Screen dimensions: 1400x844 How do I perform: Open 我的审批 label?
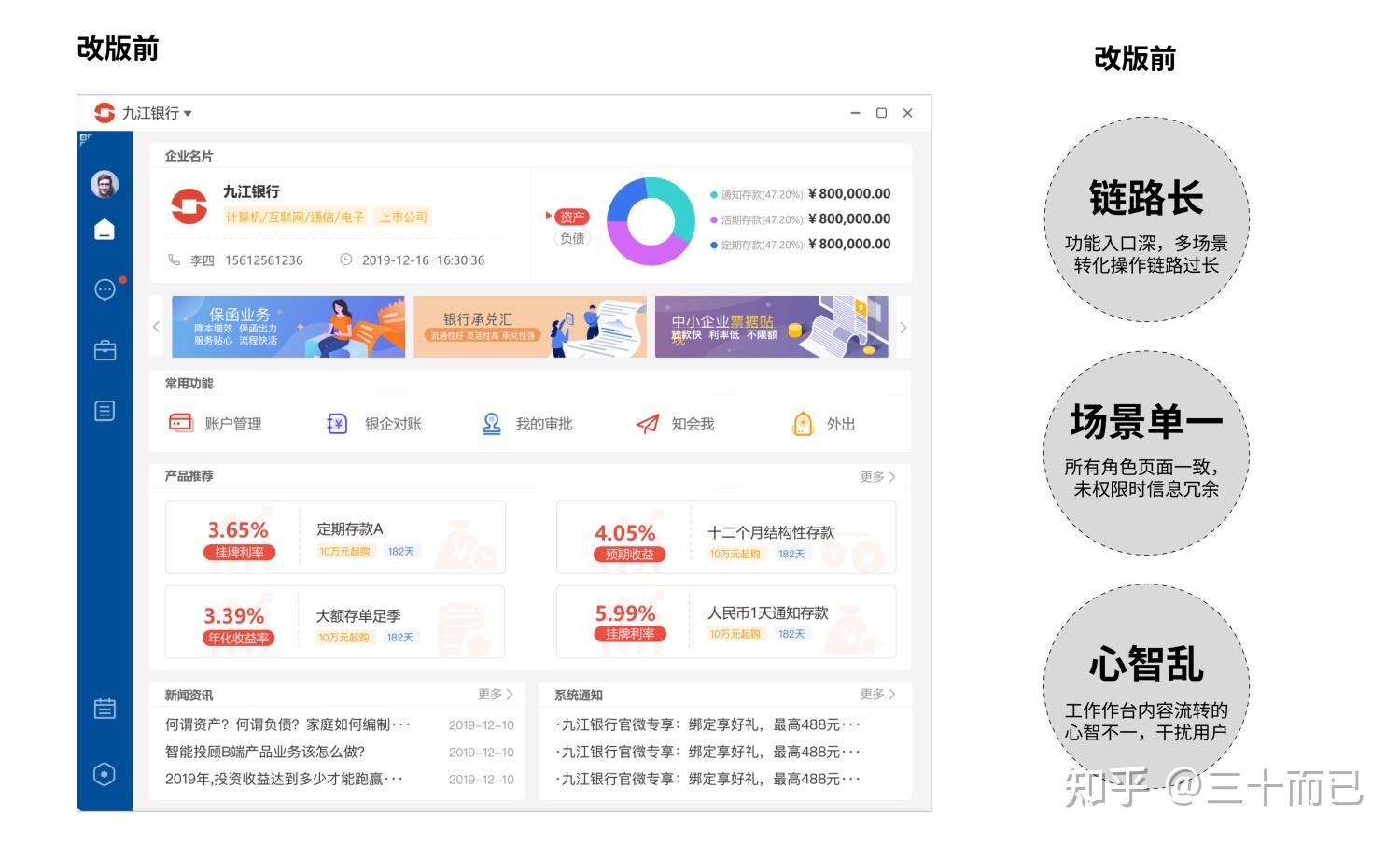pyautogui.click(x=544, y=424)
